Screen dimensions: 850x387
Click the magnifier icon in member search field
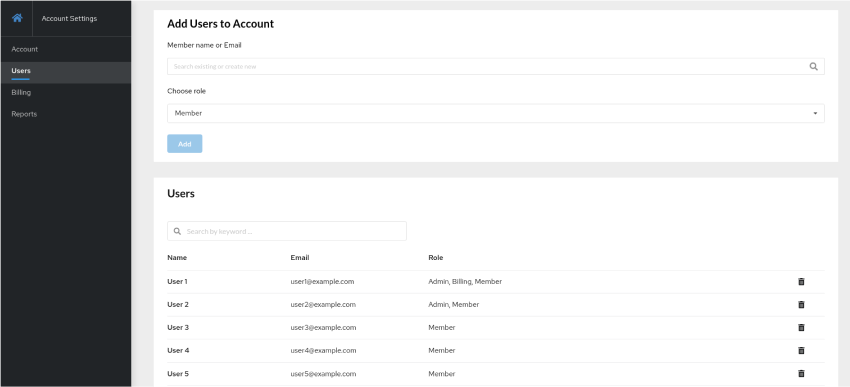point(813,67)
